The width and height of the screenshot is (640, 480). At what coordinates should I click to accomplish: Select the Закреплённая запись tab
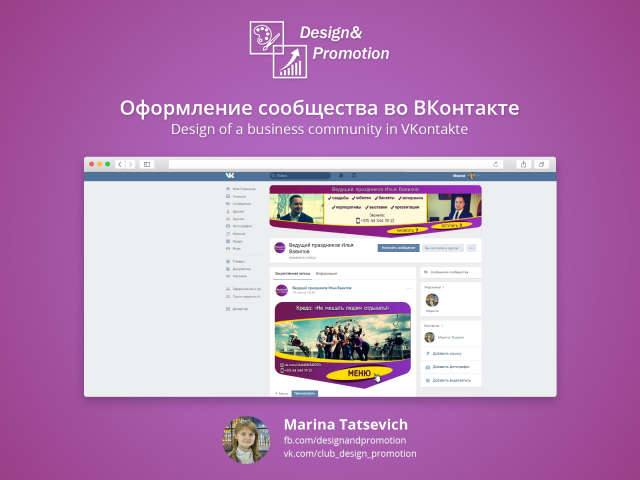tap(292, 273)
